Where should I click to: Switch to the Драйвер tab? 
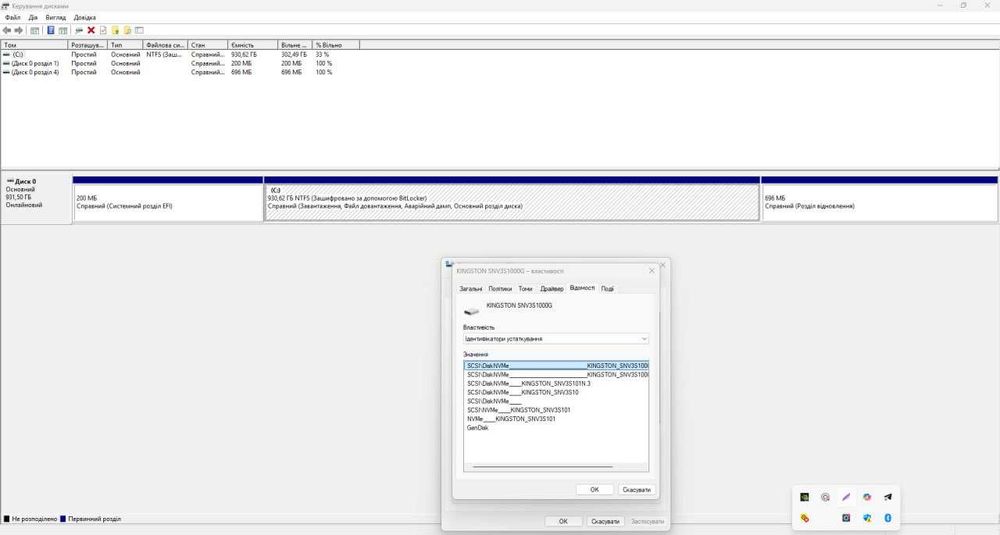pos(552,289)
